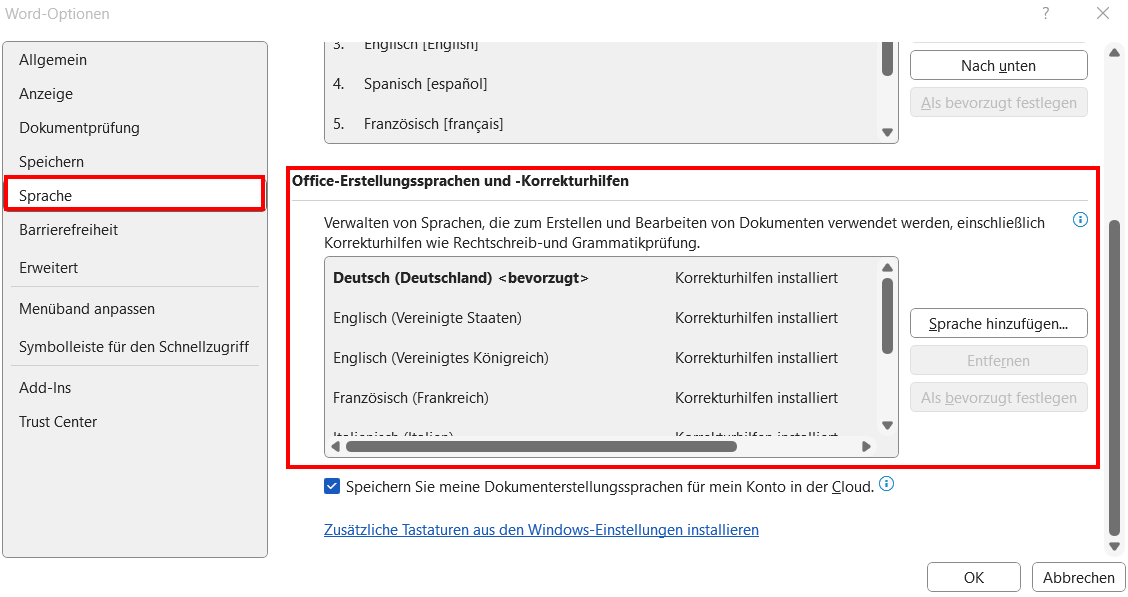This screenshot has width=1128, height=597.
Task: Click the Abbrechen button
Action: click(1078, 577)
